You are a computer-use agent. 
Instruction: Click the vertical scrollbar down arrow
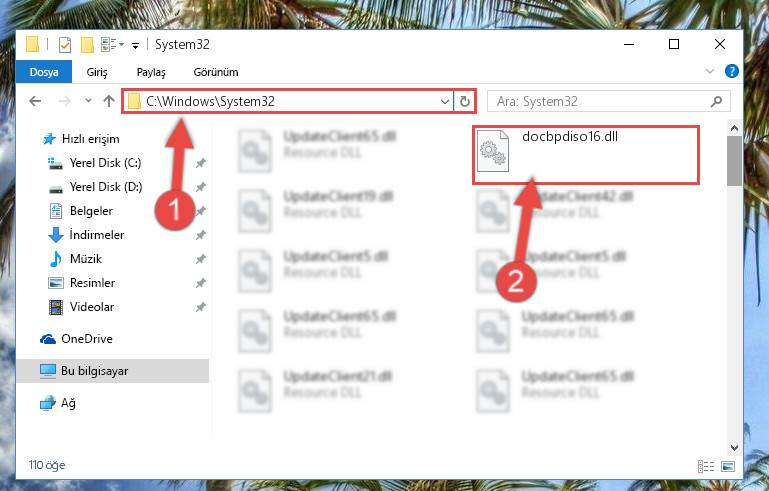tap(734, 447)
